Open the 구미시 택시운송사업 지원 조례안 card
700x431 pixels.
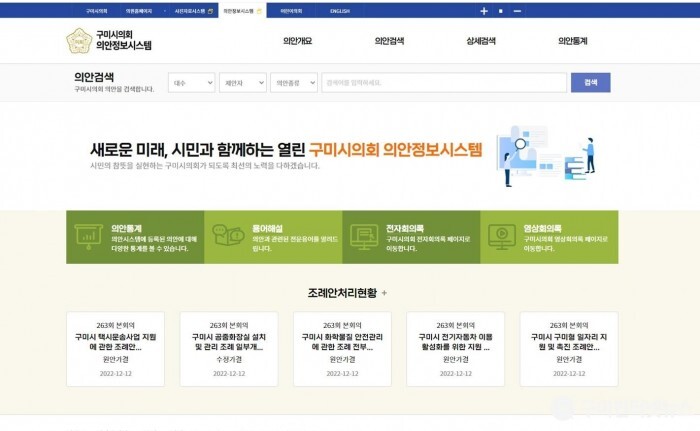tap(116, 349)
